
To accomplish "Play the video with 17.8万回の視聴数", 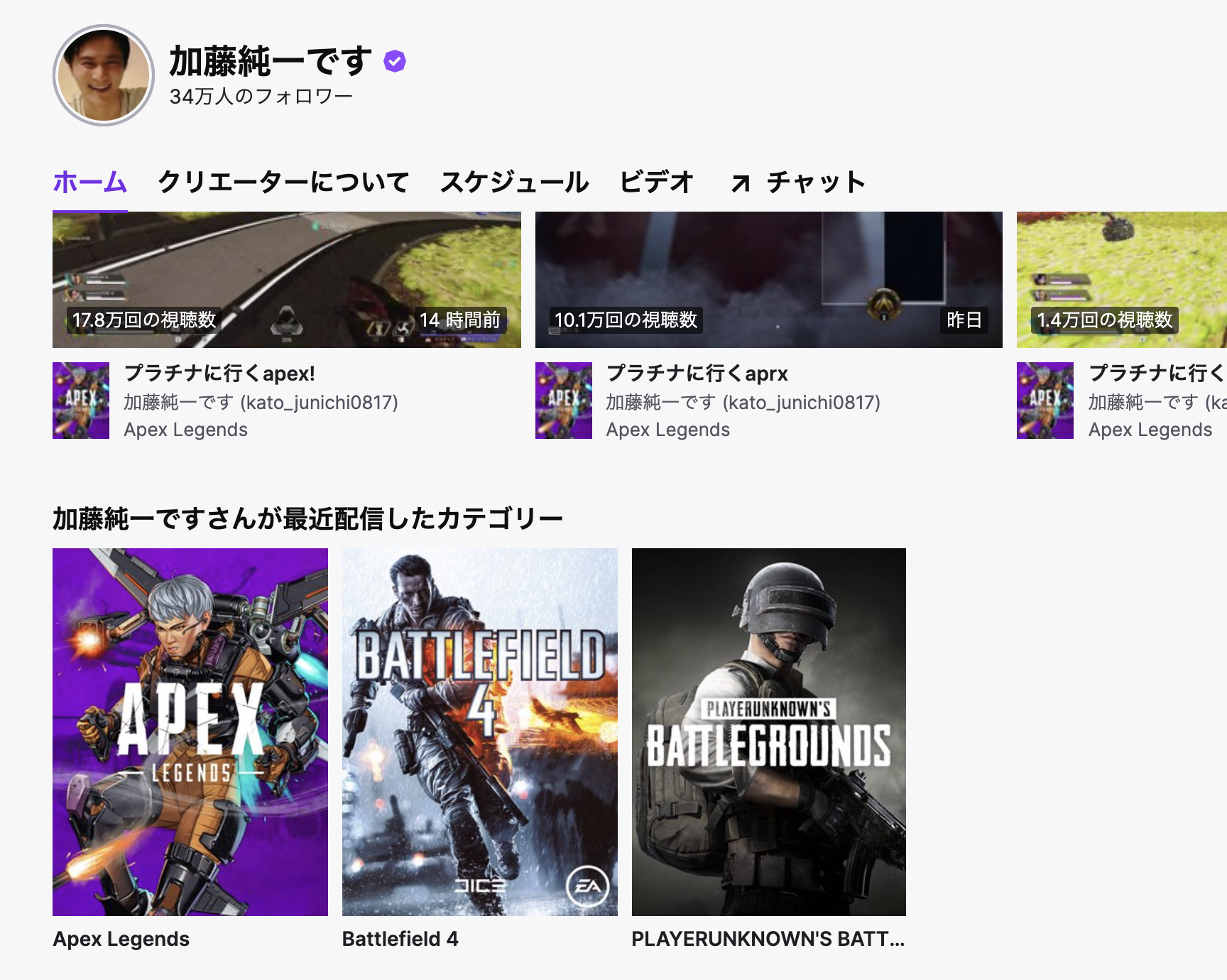I will tap(287, 280).
